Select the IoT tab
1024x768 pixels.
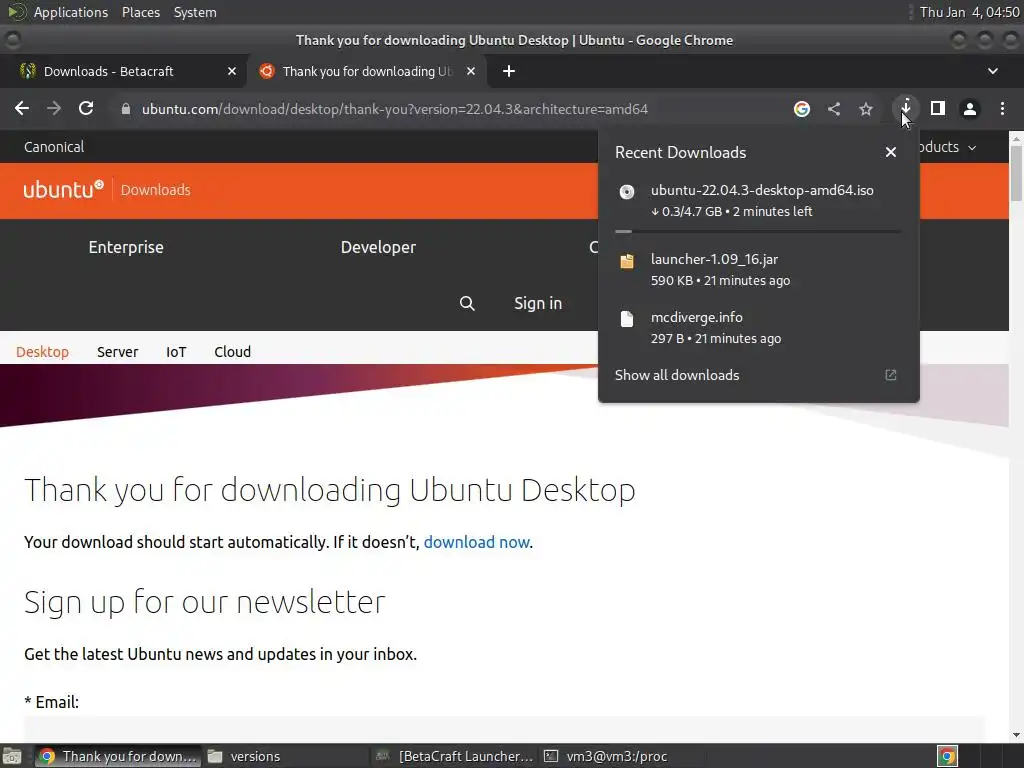click(176, 351)
